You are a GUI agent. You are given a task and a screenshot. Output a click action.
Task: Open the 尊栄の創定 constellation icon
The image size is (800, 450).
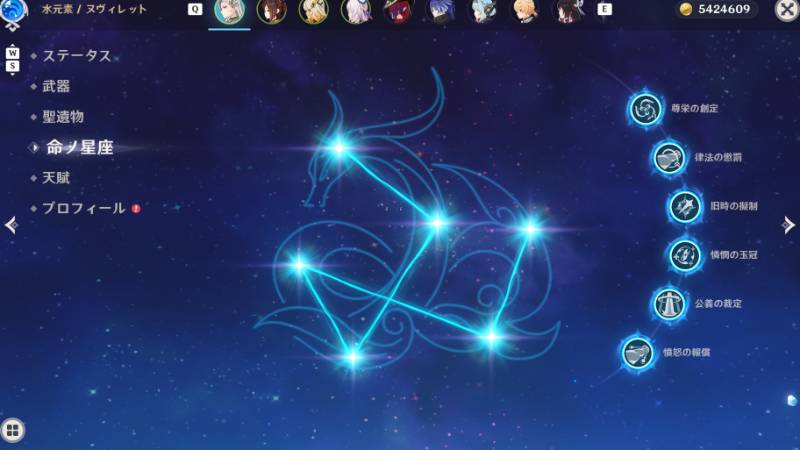coord(645,109)
